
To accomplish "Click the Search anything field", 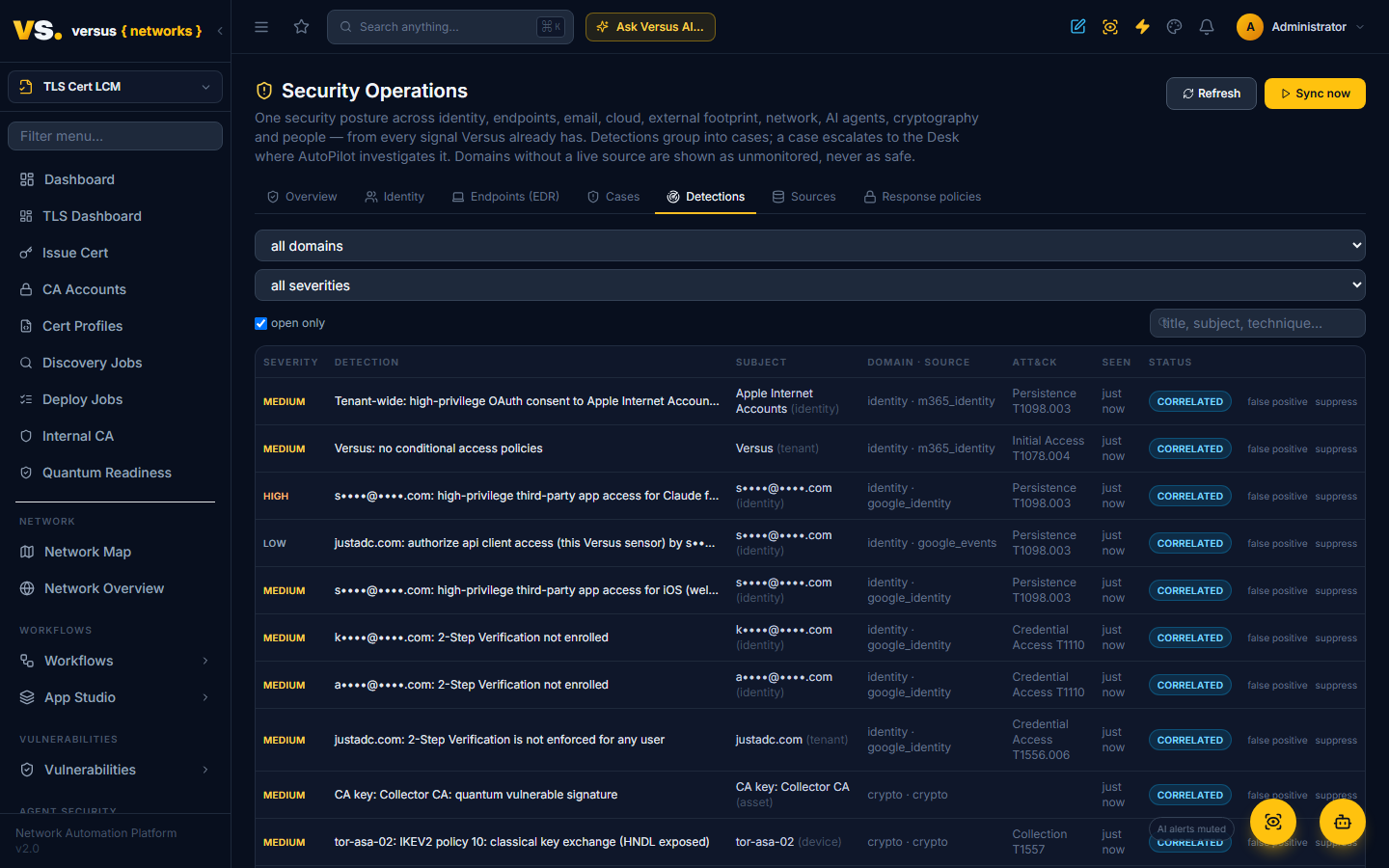I will pos(450,27).
